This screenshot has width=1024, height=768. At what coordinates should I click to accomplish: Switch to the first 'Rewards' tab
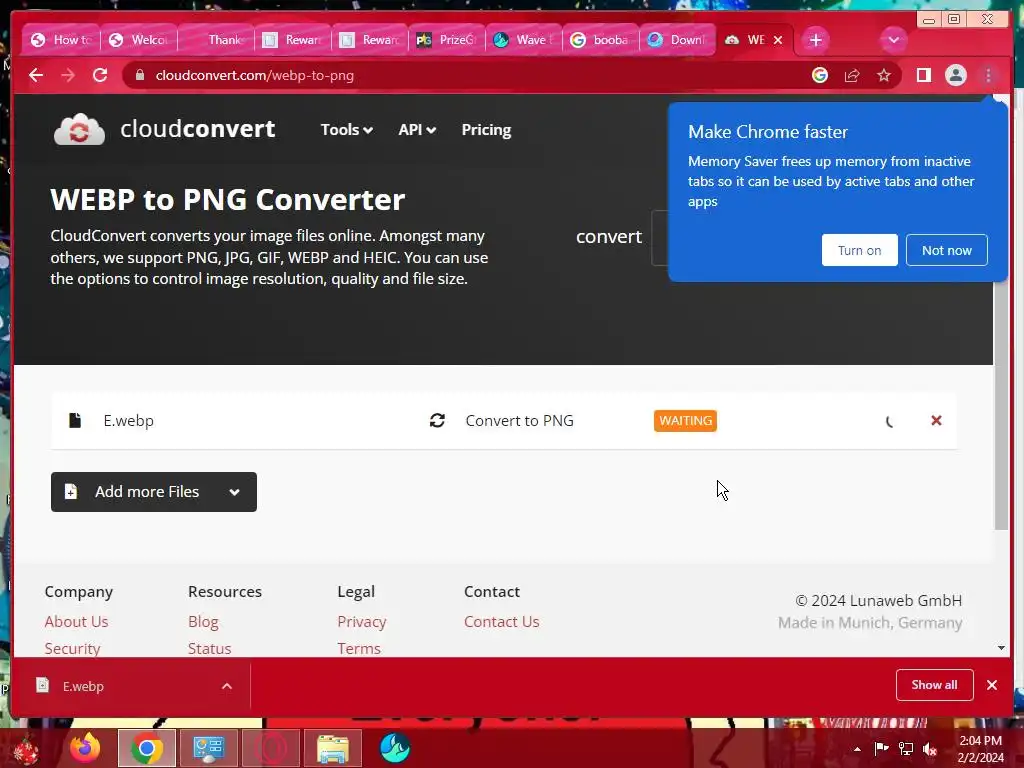point(293,40)
